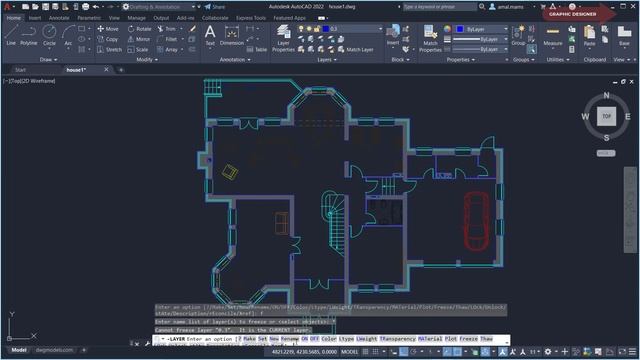Toggle MODEL space button in status bar

coord(349,351)
